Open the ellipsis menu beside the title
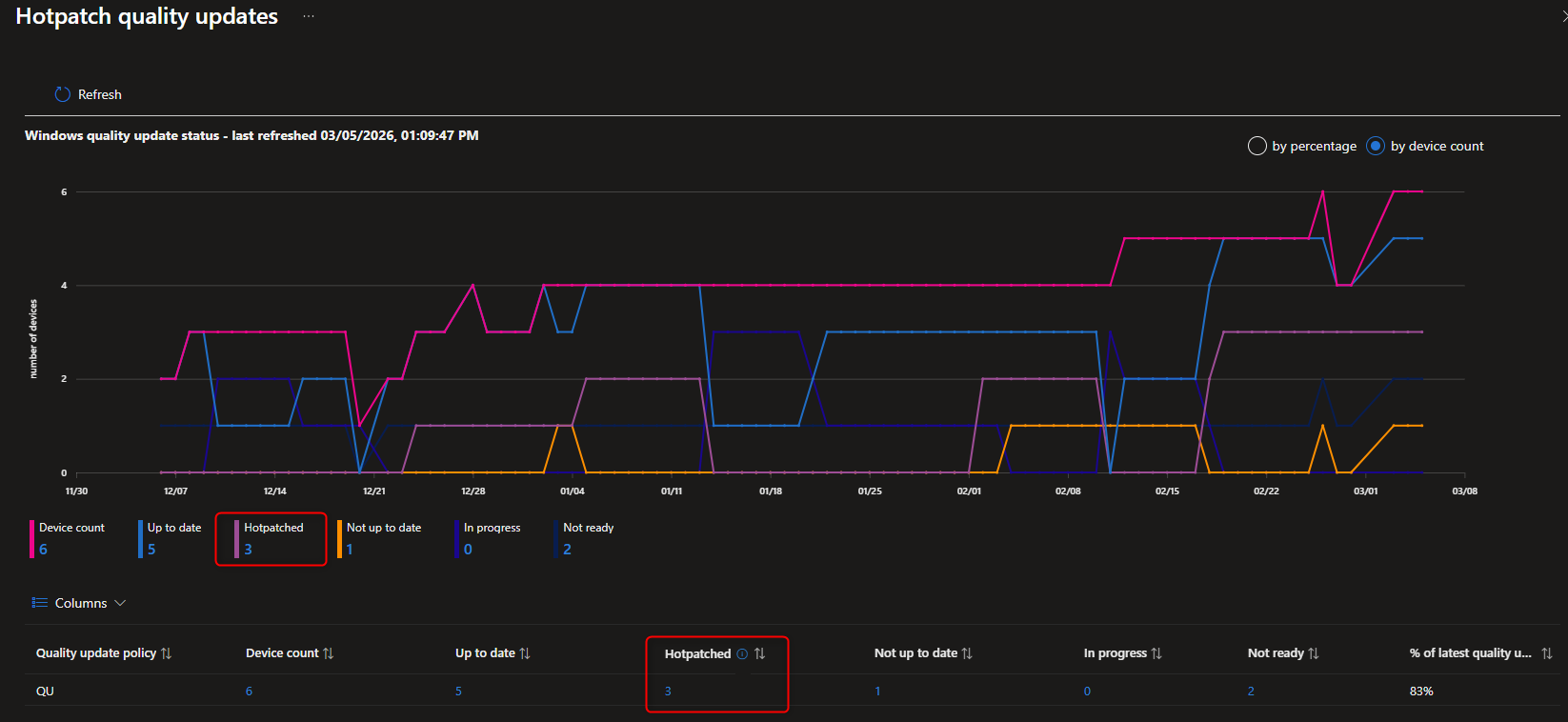The width and height of the screenshot is (1568, 722). tap(309, 16)
